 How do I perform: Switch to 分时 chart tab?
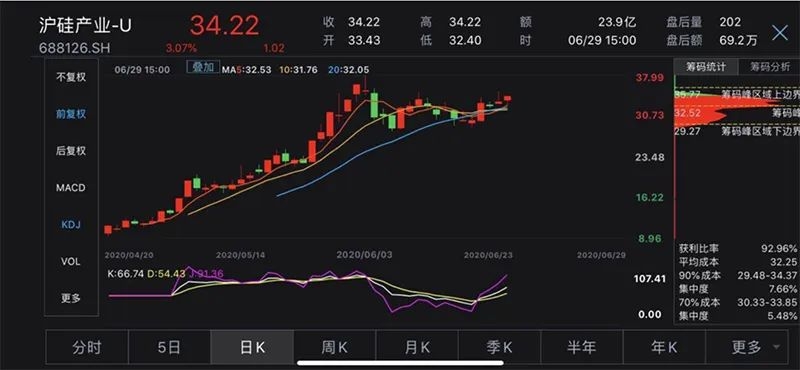[x=87, y=347]
